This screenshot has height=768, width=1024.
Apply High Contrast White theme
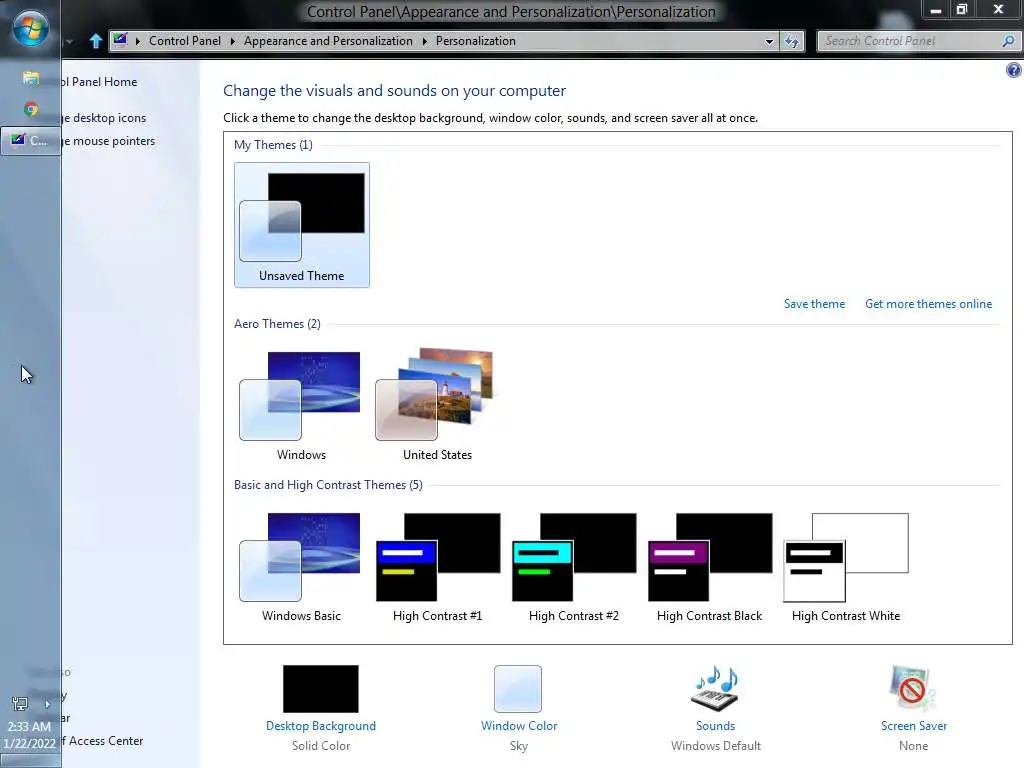[845, 566]
